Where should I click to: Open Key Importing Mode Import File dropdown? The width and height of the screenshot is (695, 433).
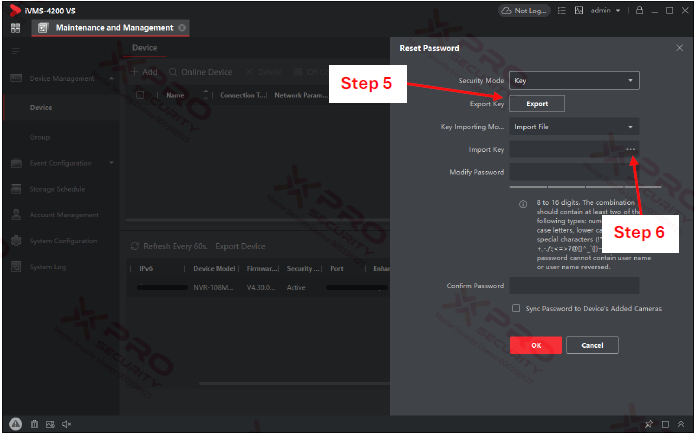pyautogui.click(x=574, y=127)
